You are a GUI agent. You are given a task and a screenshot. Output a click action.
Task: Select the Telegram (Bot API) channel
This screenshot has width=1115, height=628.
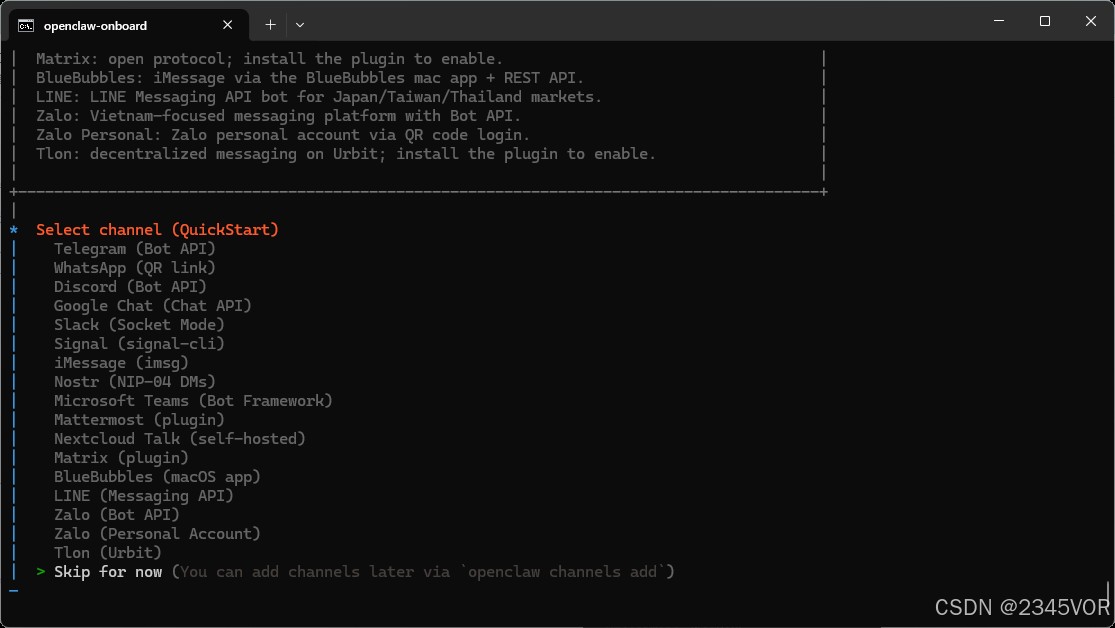pyautogui.click(x=135, y=249)
